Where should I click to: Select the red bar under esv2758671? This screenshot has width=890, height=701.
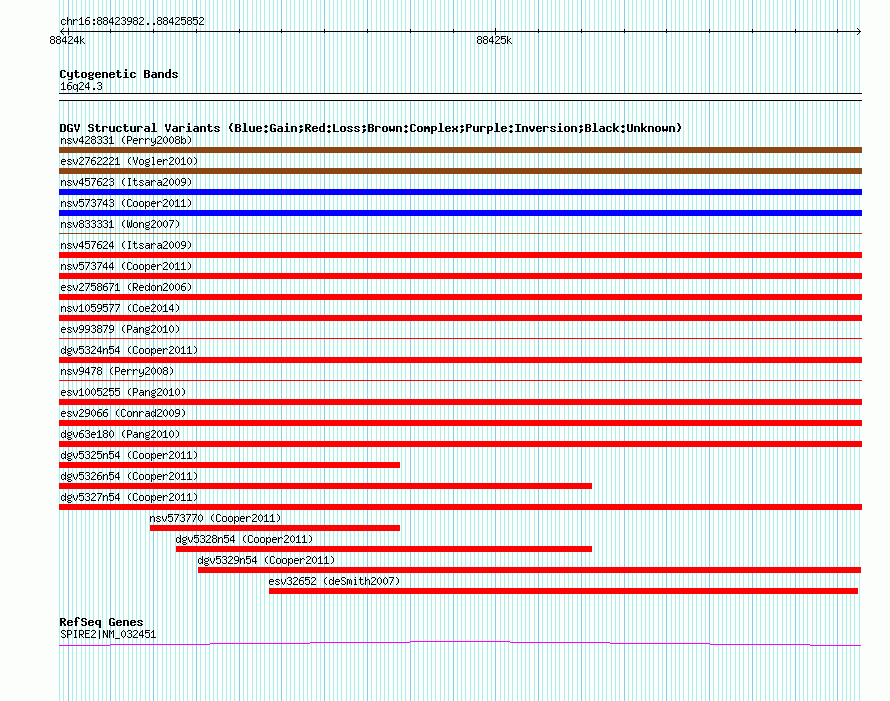click(x=460, y=297)
